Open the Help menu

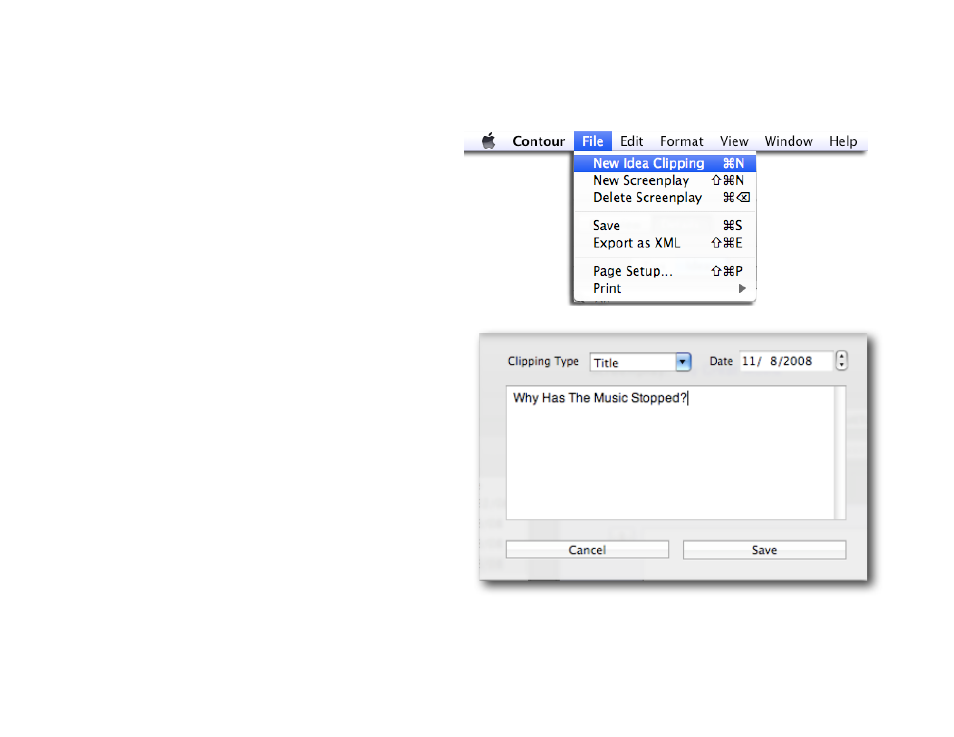pos(843,141)
